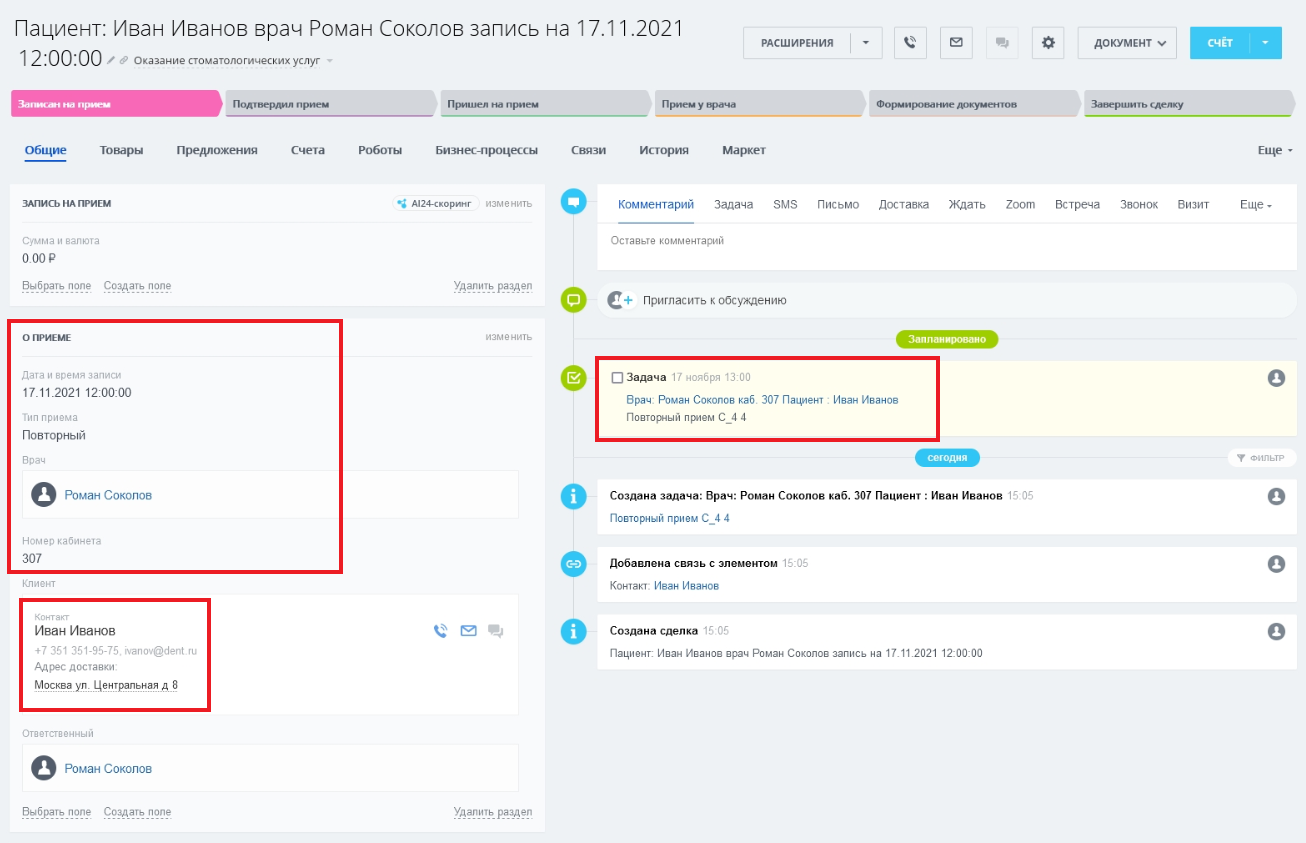Click Пригласить к обсуждению
Screen dimensions: 1306x843
[715, 300]
